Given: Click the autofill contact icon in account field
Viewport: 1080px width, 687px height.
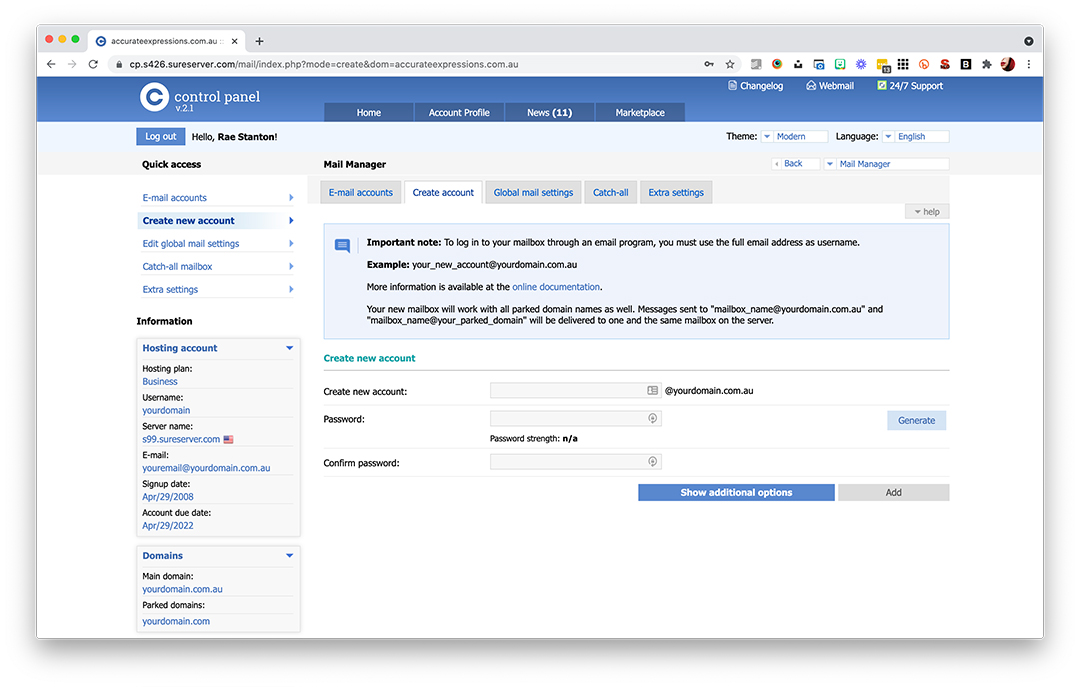Looking at the screenshot, I should [x=652, y=391].
